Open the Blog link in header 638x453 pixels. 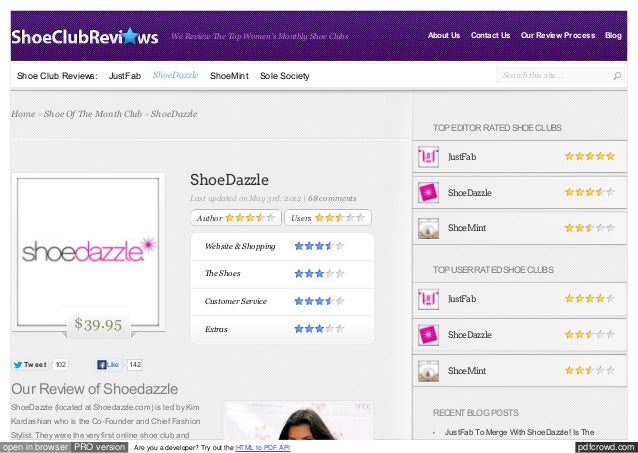613,35
